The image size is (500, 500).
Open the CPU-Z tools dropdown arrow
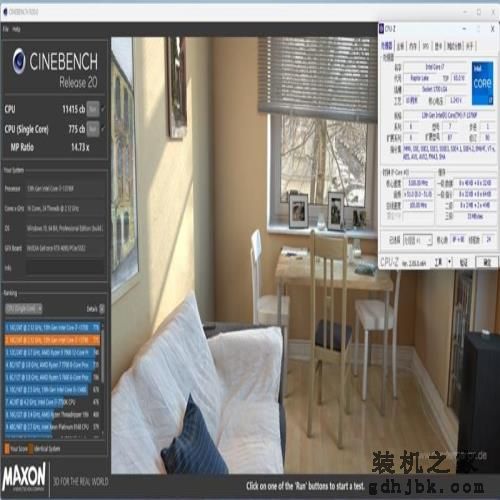pyautogui.click(x=449, y=262)
